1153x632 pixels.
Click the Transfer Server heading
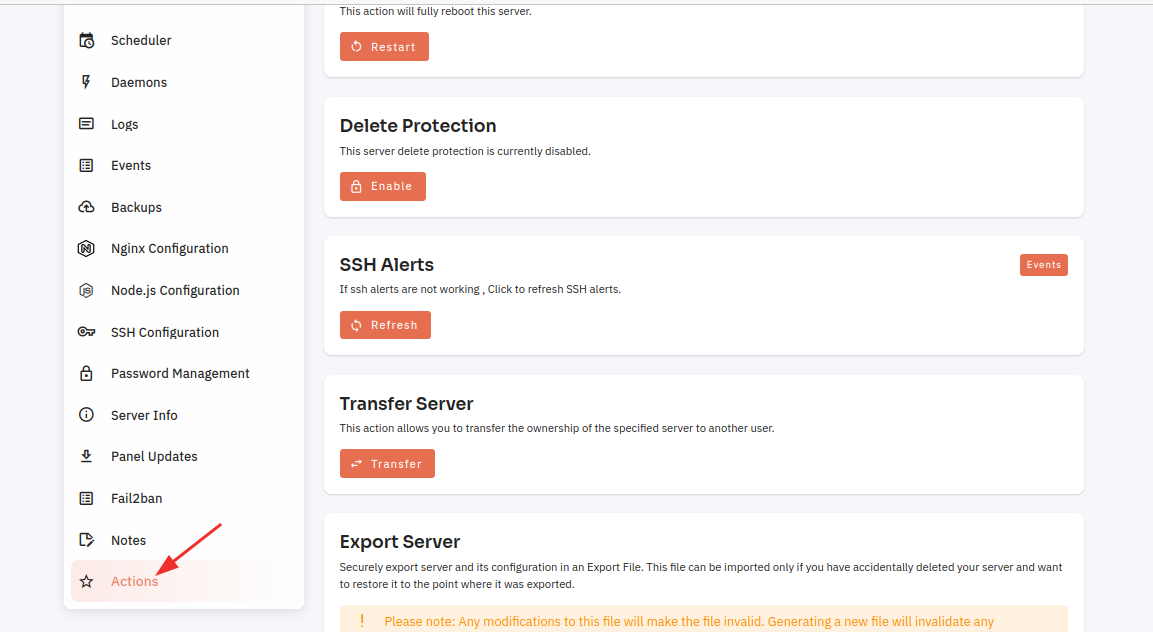tap(406, 404)
